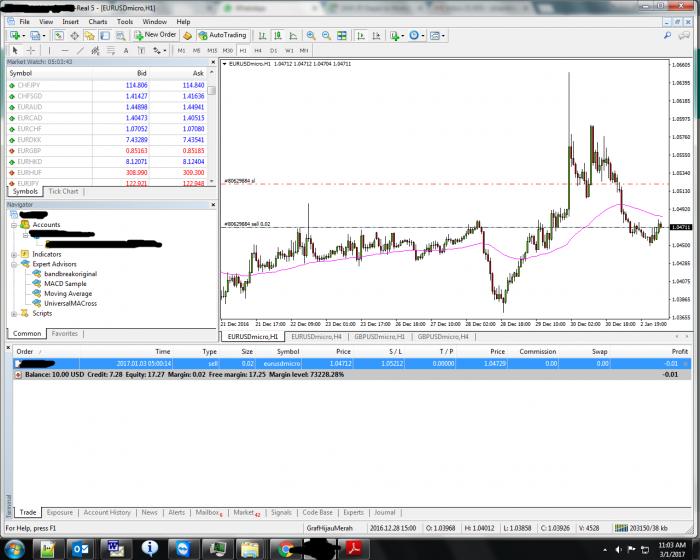Open the Arrows objects dropdown
The image size is (700, 560).
tap(165, 51)
